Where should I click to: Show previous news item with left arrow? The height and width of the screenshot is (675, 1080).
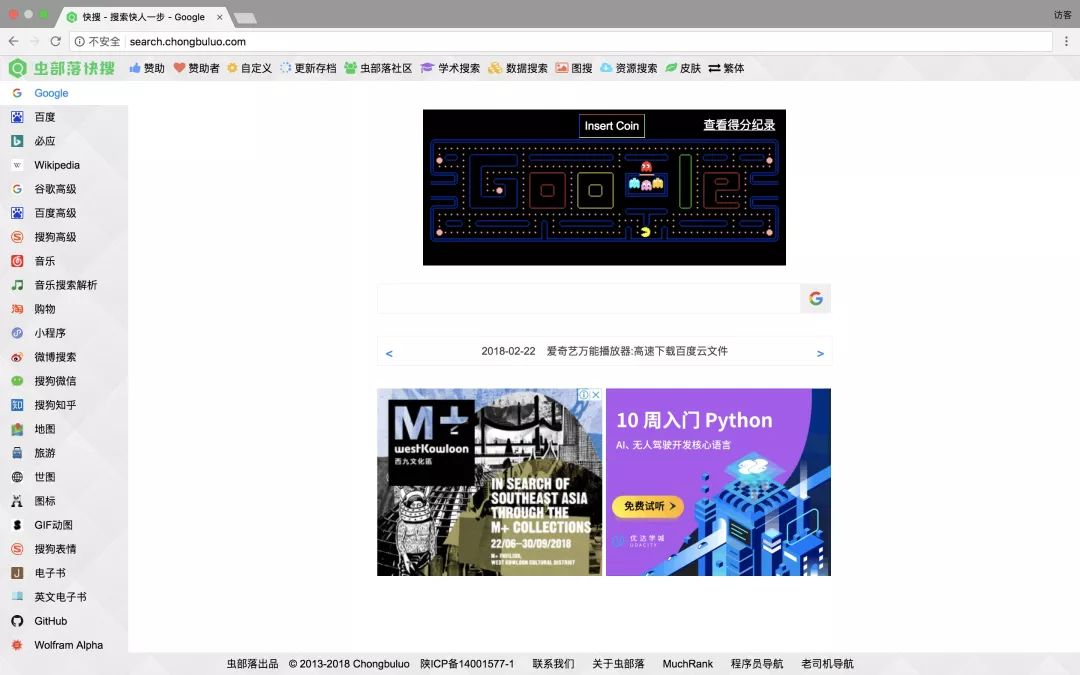389,353
